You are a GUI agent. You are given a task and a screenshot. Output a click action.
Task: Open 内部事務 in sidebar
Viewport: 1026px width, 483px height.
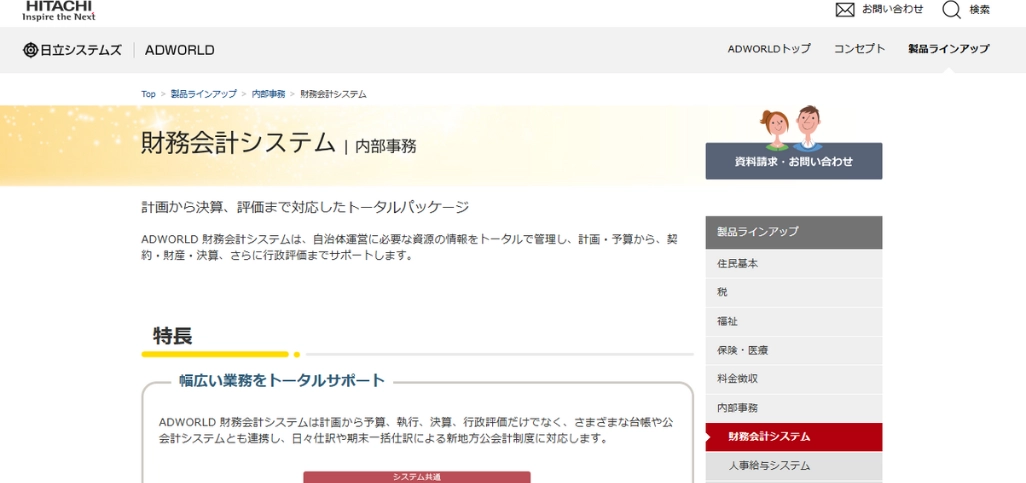[x=794, y=408]
